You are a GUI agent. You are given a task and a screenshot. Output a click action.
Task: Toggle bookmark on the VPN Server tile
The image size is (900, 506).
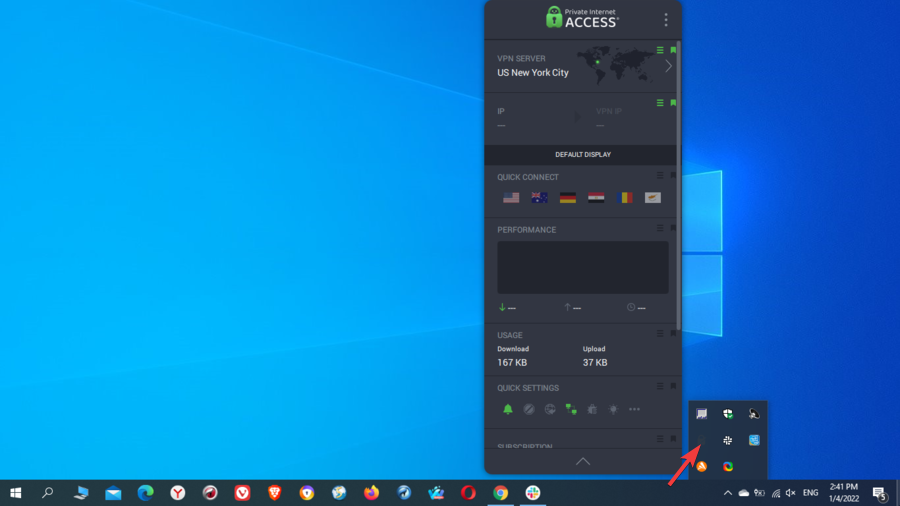[x=674, y=50]
